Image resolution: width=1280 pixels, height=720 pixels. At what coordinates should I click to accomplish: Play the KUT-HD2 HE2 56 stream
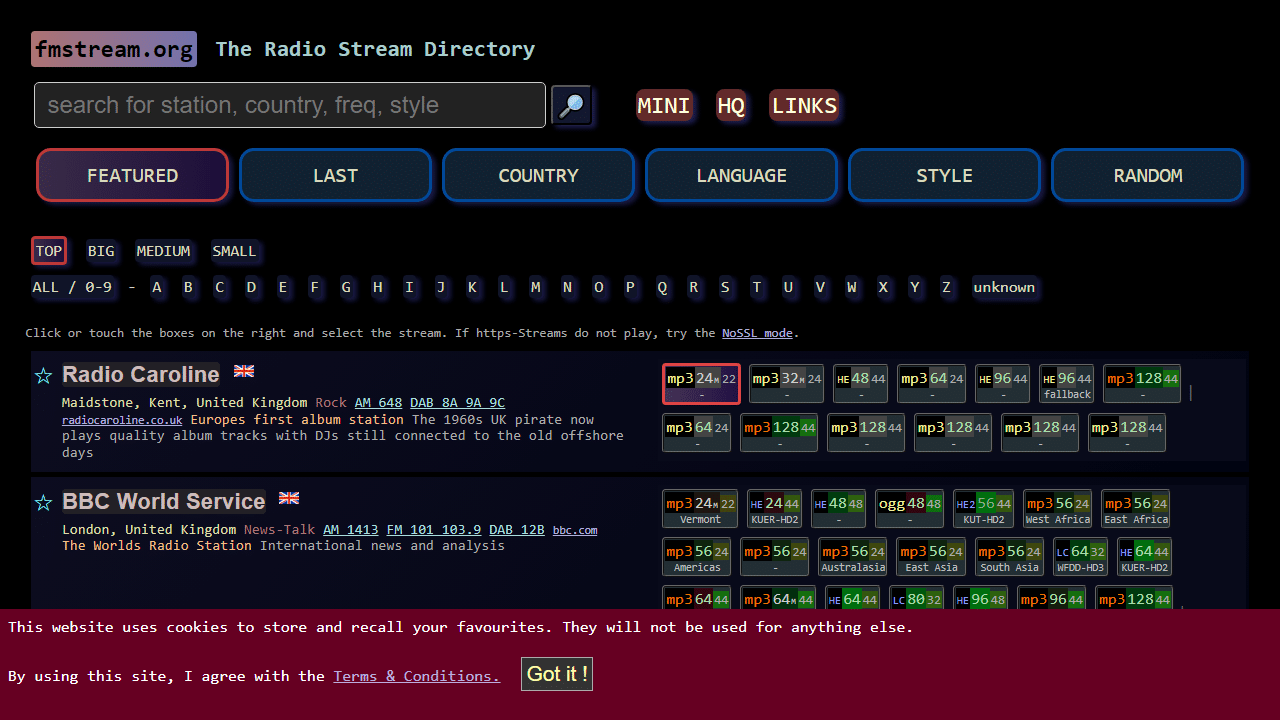[x=984, y=509]
